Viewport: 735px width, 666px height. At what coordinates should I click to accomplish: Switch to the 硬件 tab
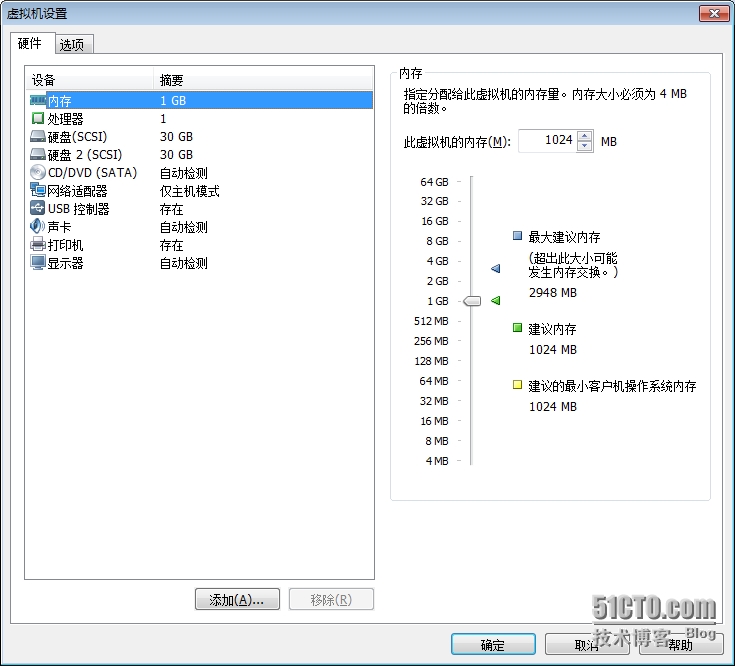coord(30,44)
